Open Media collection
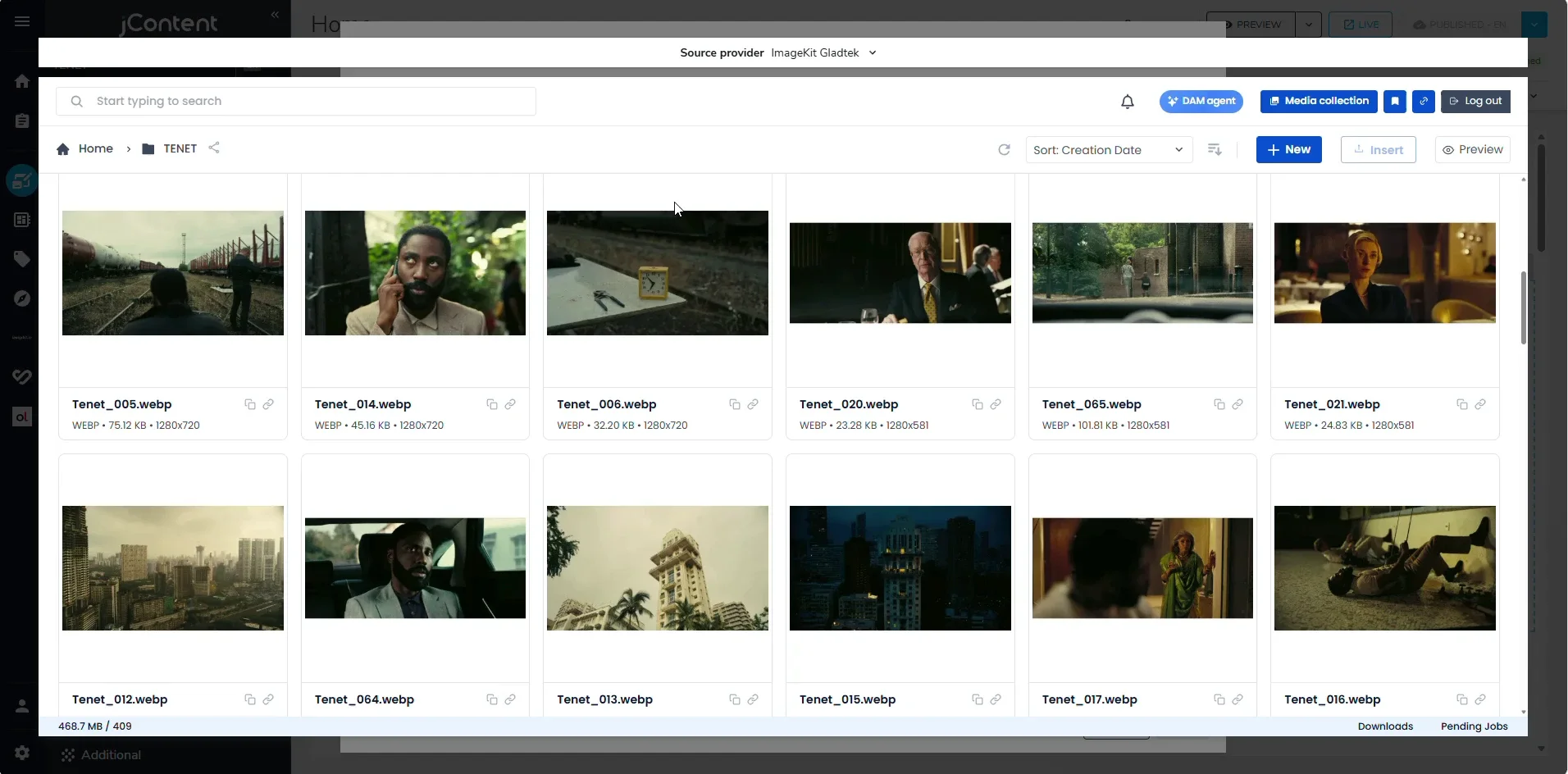 1319,102
